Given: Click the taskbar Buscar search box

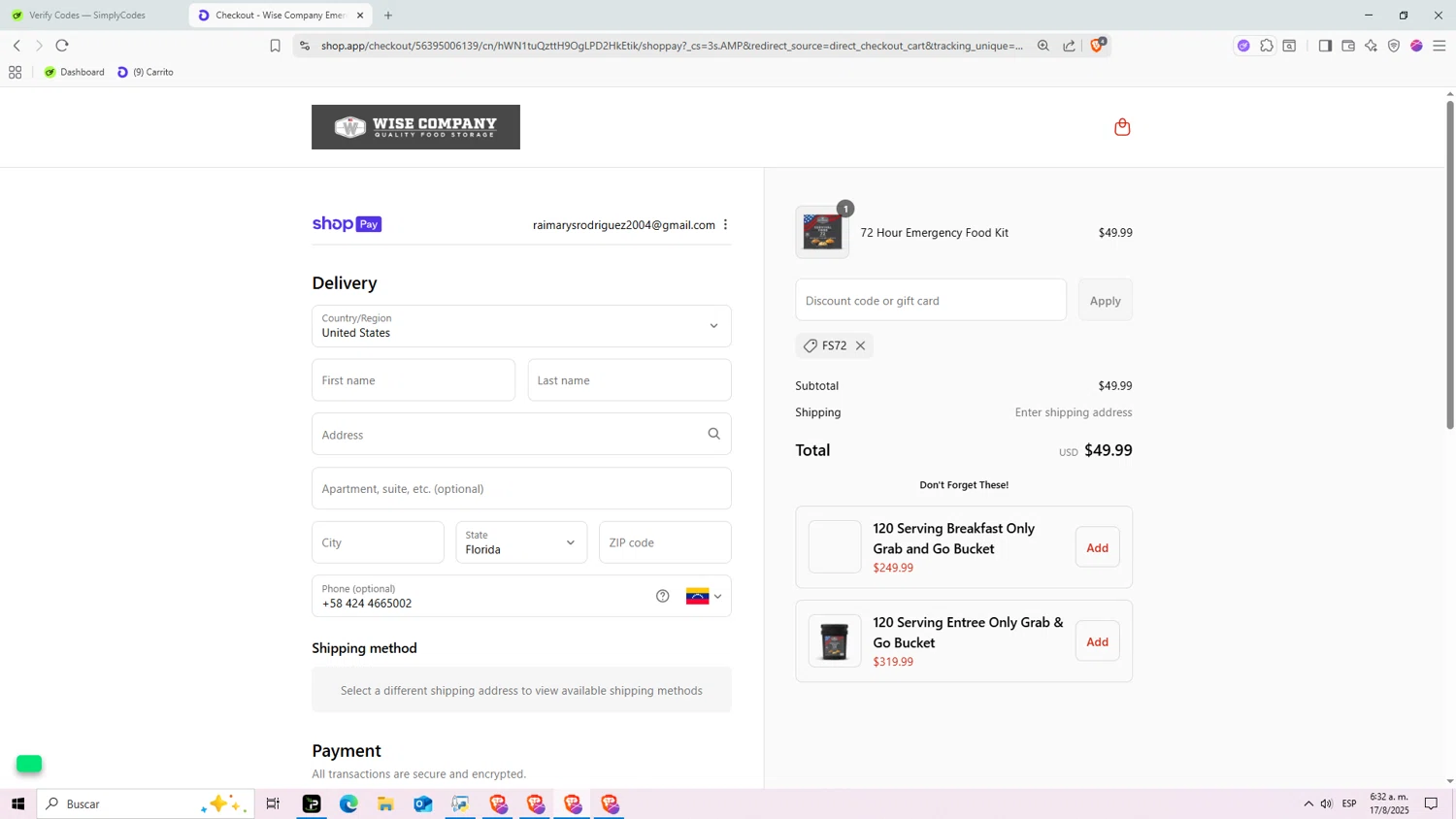Looking at the screenshot, I should coord(146,803).
